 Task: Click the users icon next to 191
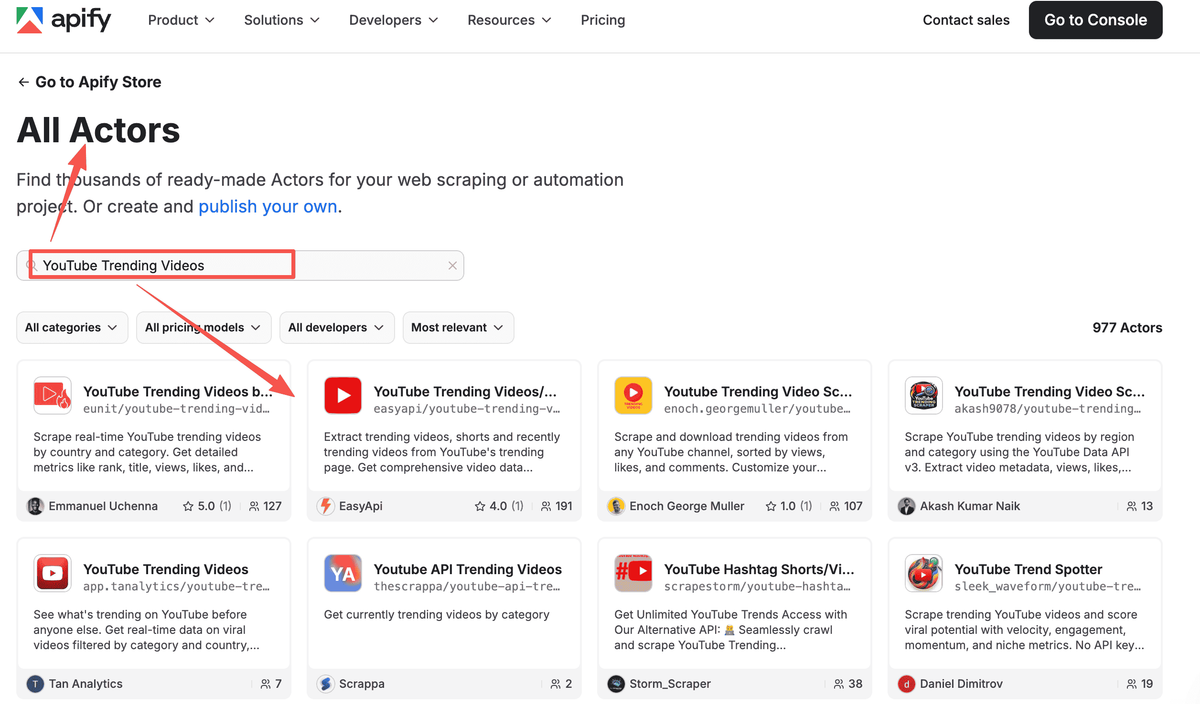pos(546,506)
